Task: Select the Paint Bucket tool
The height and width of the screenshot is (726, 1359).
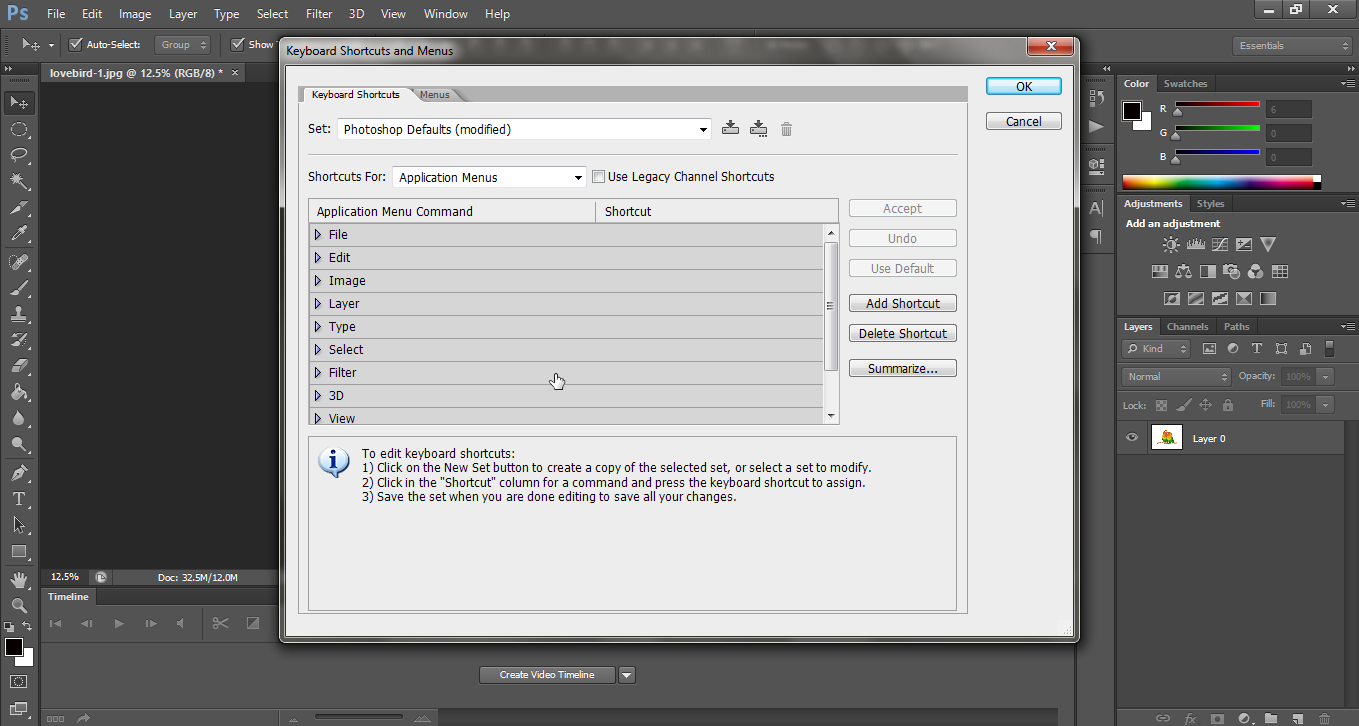Action: (19, 393)
